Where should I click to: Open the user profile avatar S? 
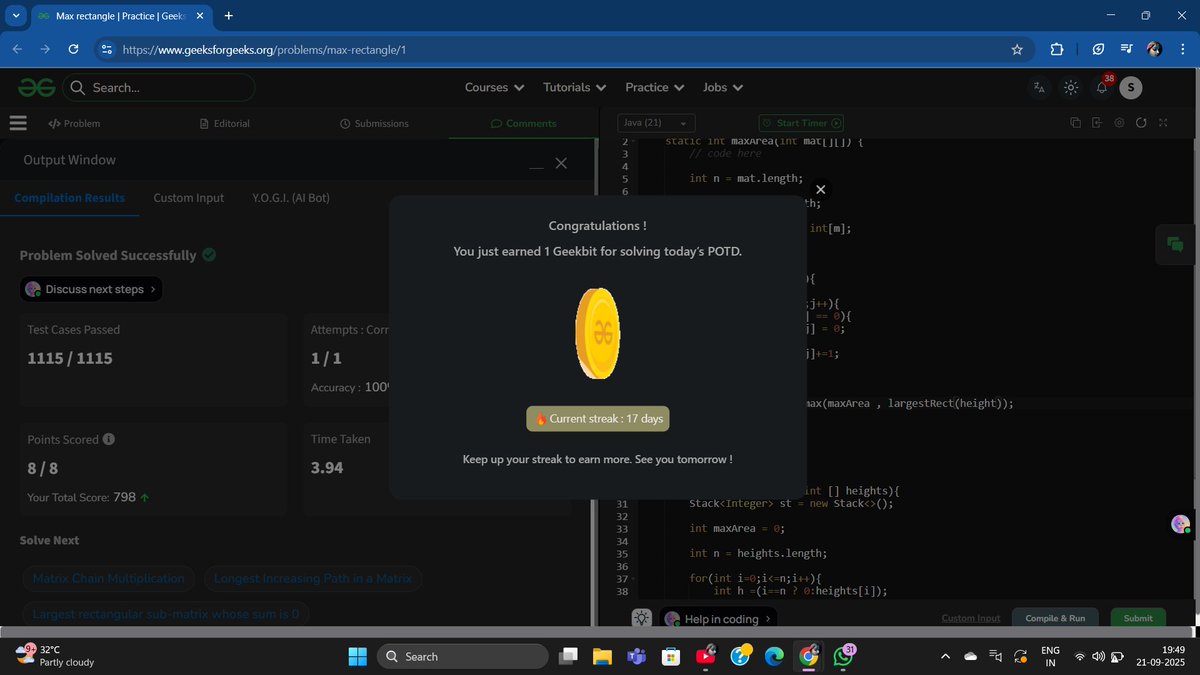[x=1131, y=88]
